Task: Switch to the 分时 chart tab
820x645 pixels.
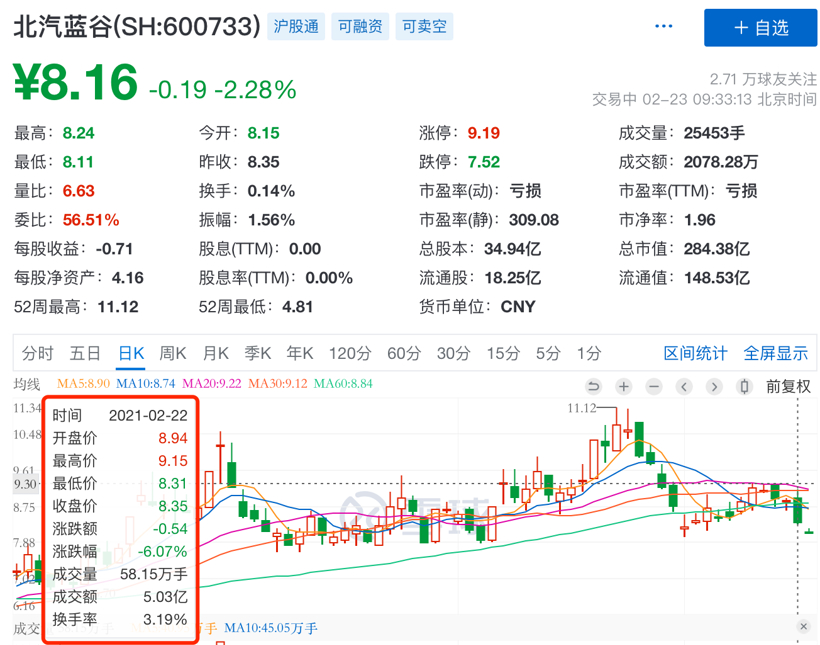Action: (x=38, y=353)
